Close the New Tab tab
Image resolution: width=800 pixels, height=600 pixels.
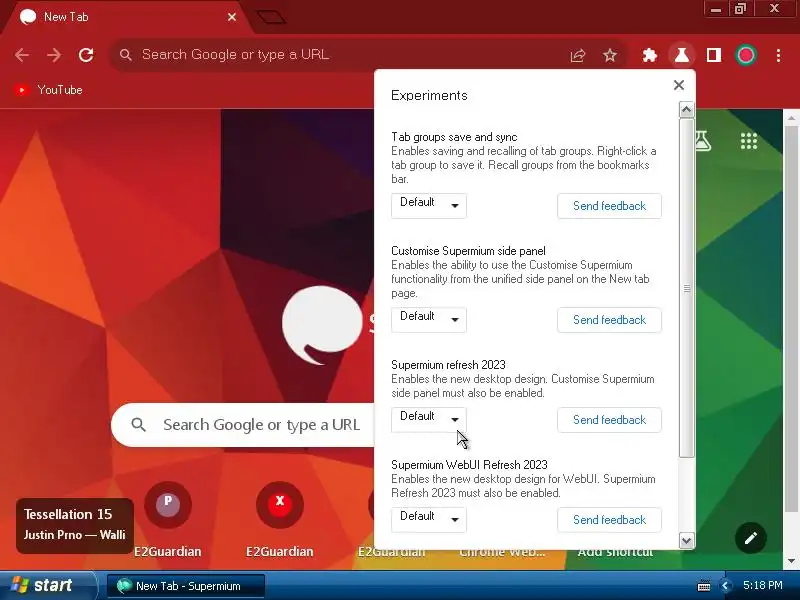[232, 17]
